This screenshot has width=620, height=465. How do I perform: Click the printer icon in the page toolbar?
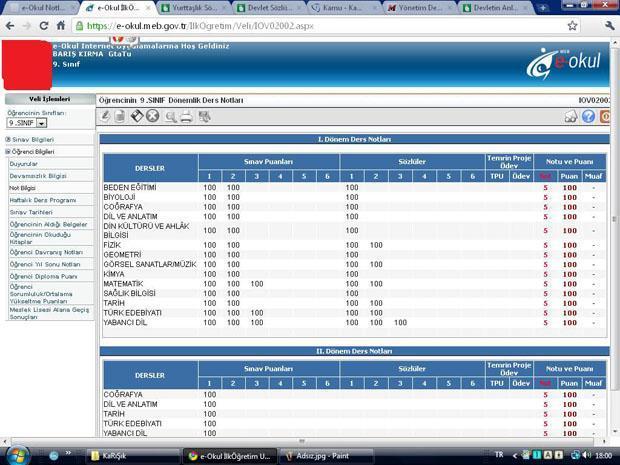click(186, 117)
